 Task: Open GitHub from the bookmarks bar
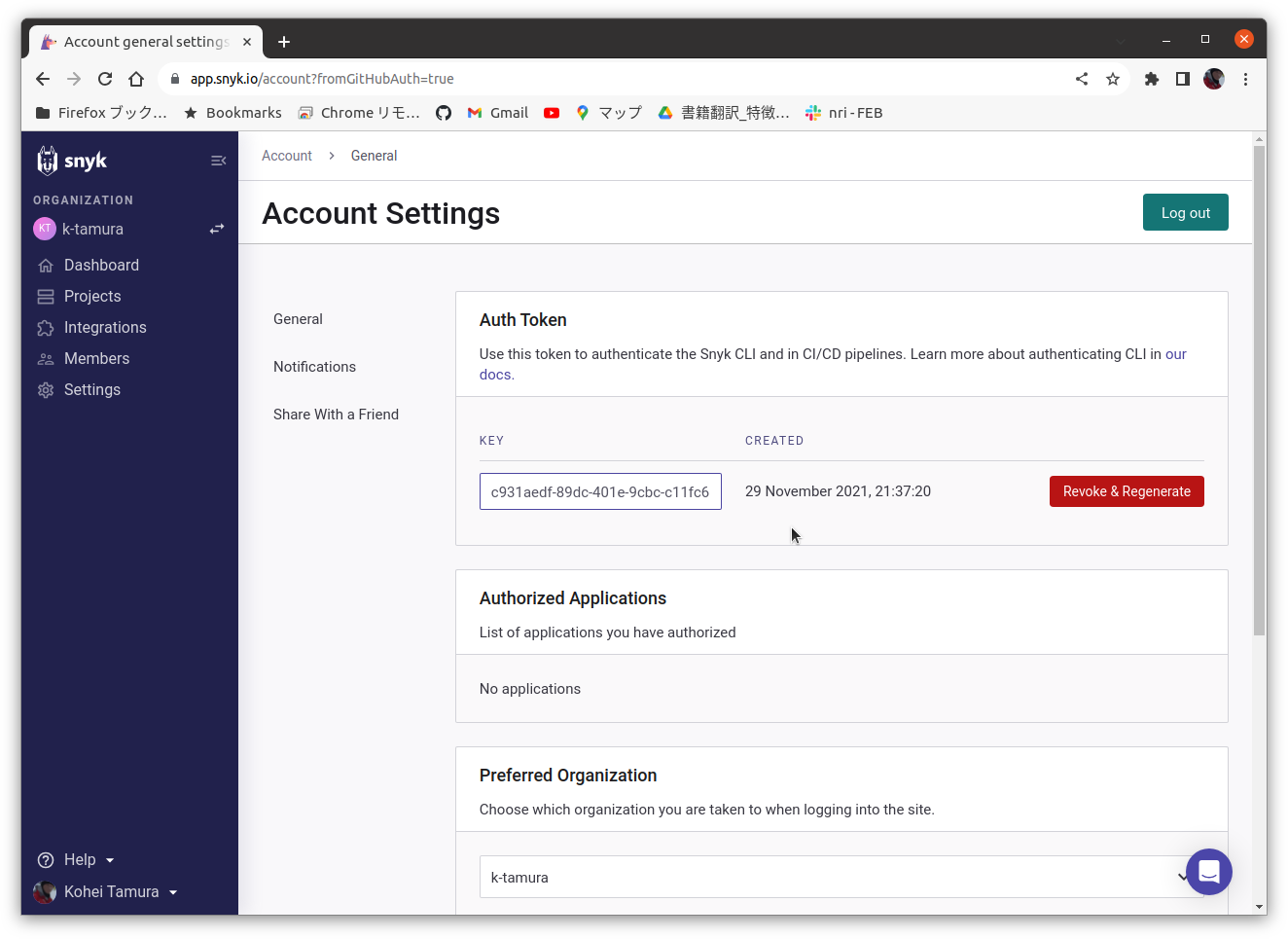443,112
